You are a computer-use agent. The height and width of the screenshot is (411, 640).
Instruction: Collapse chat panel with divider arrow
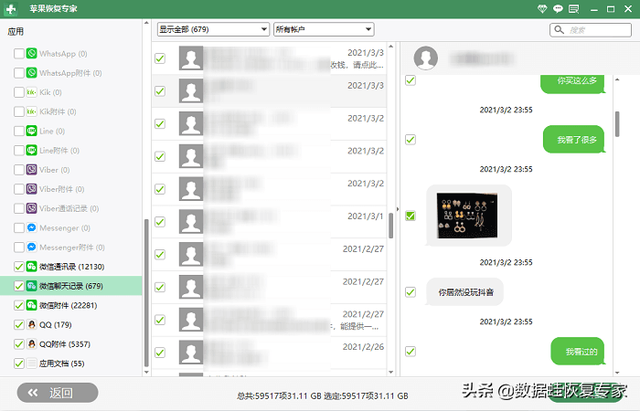click(x=398, y=209)
